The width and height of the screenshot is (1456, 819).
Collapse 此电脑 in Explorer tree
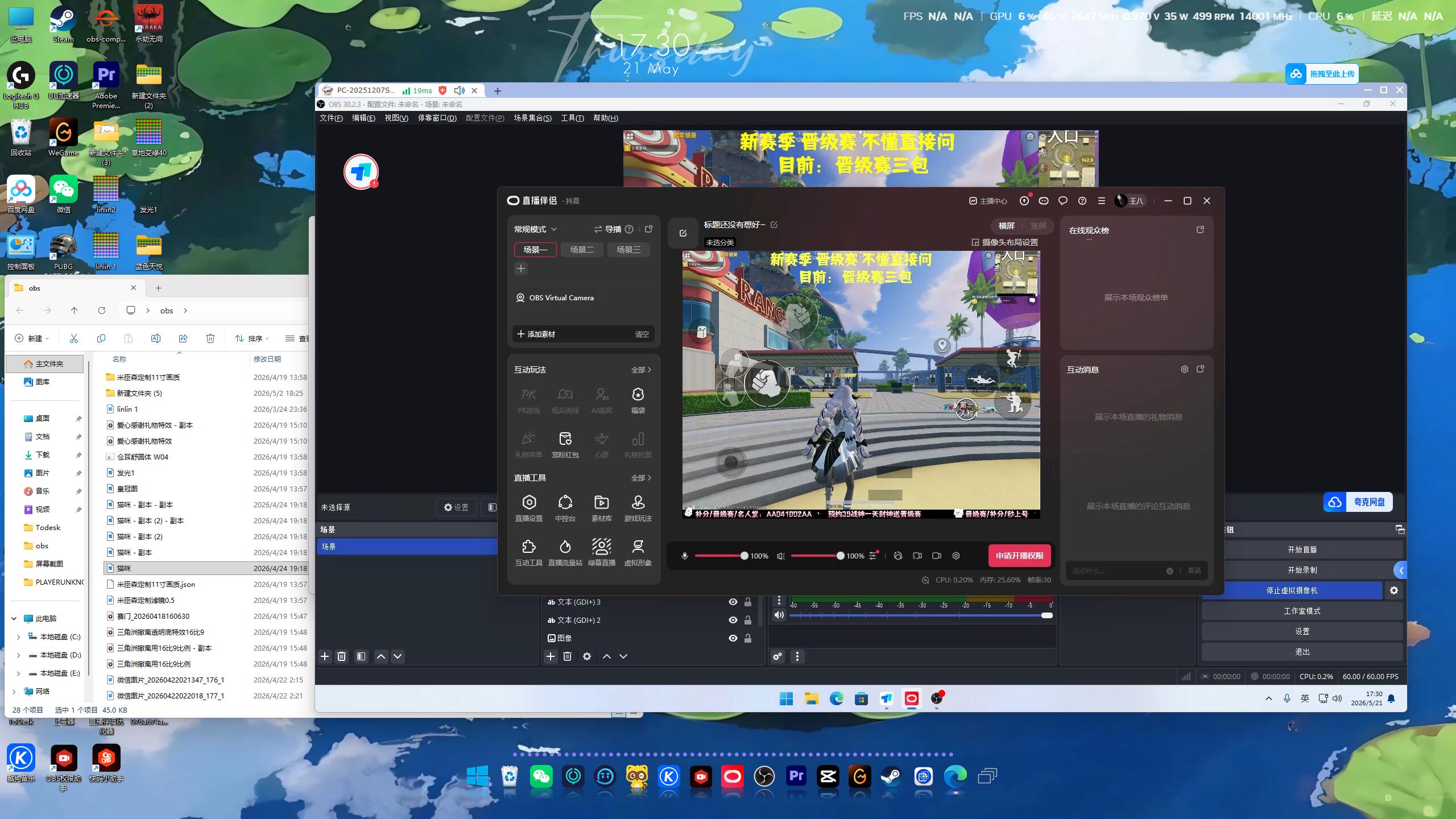click(14, 618)
